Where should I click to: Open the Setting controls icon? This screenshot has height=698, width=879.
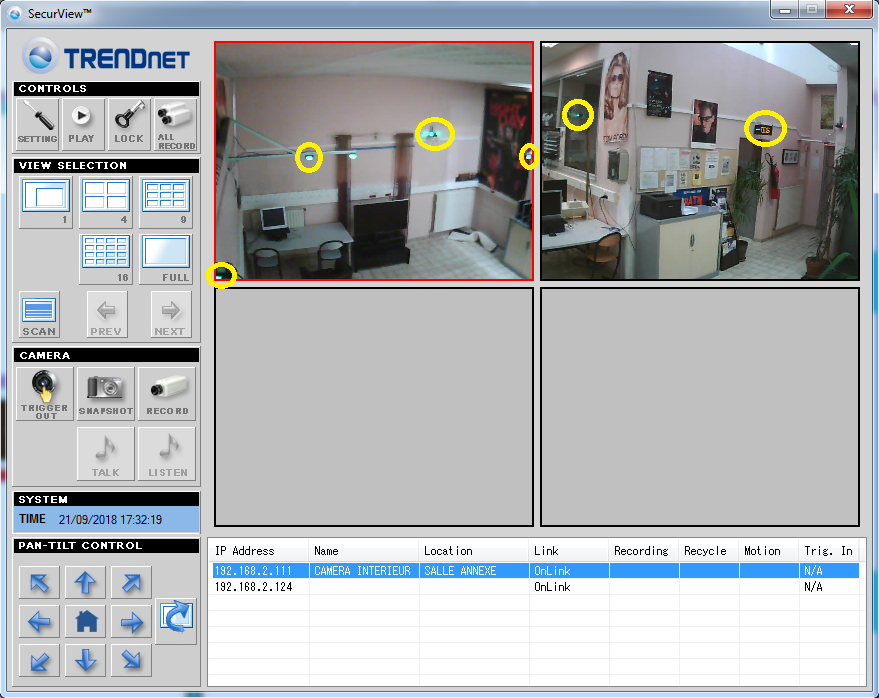tap(38, 124)
